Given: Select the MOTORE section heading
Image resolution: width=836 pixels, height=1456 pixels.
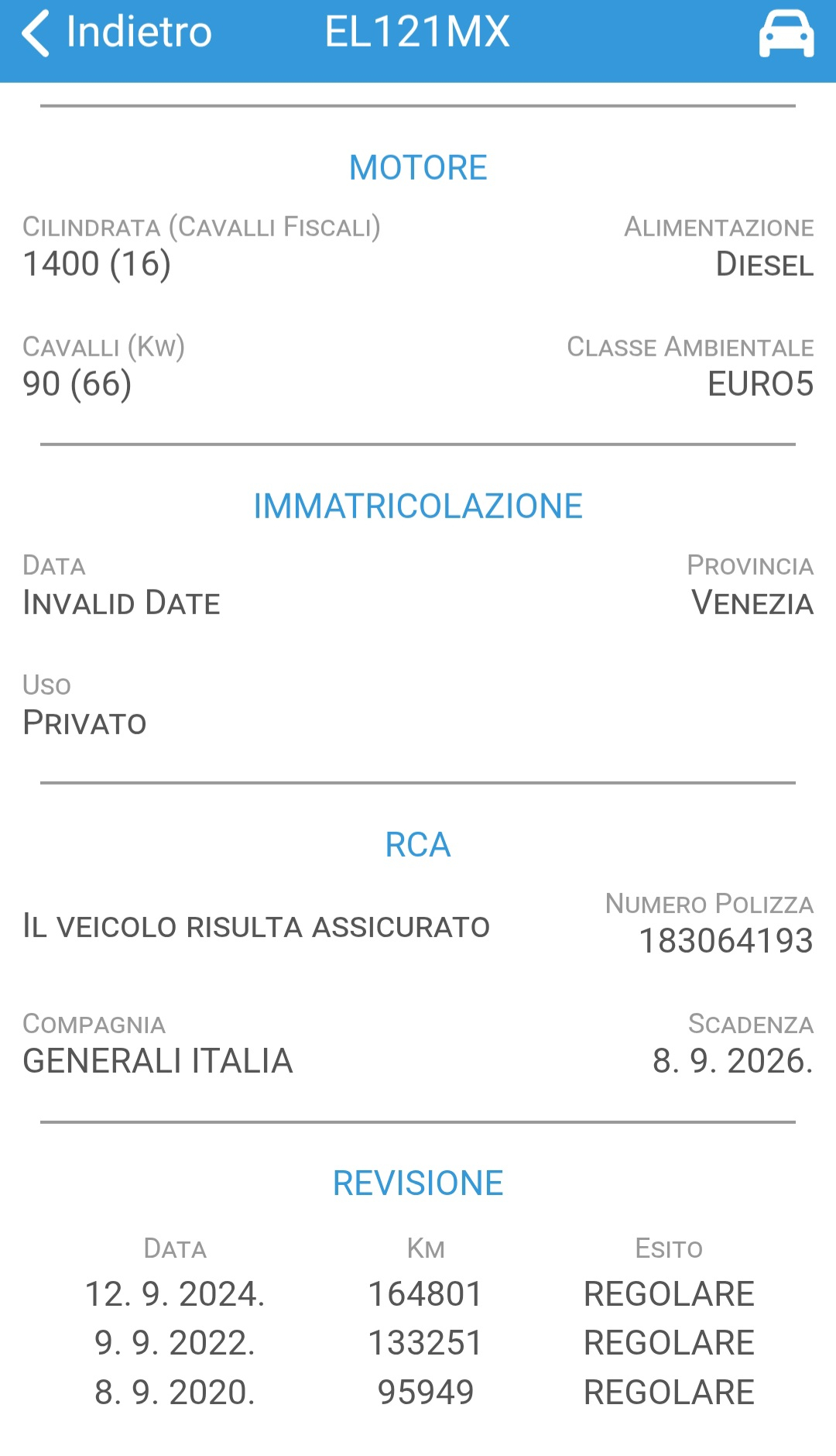Looking at the screenshot, I should 418,168.
